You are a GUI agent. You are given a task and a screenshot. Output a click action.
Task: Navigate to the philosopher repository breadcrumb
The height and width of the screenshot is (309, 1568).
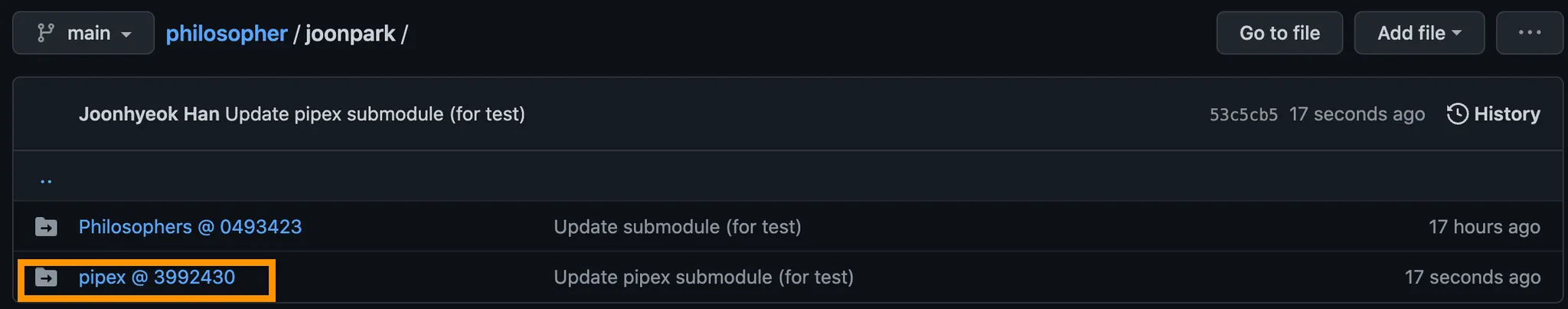227,34
